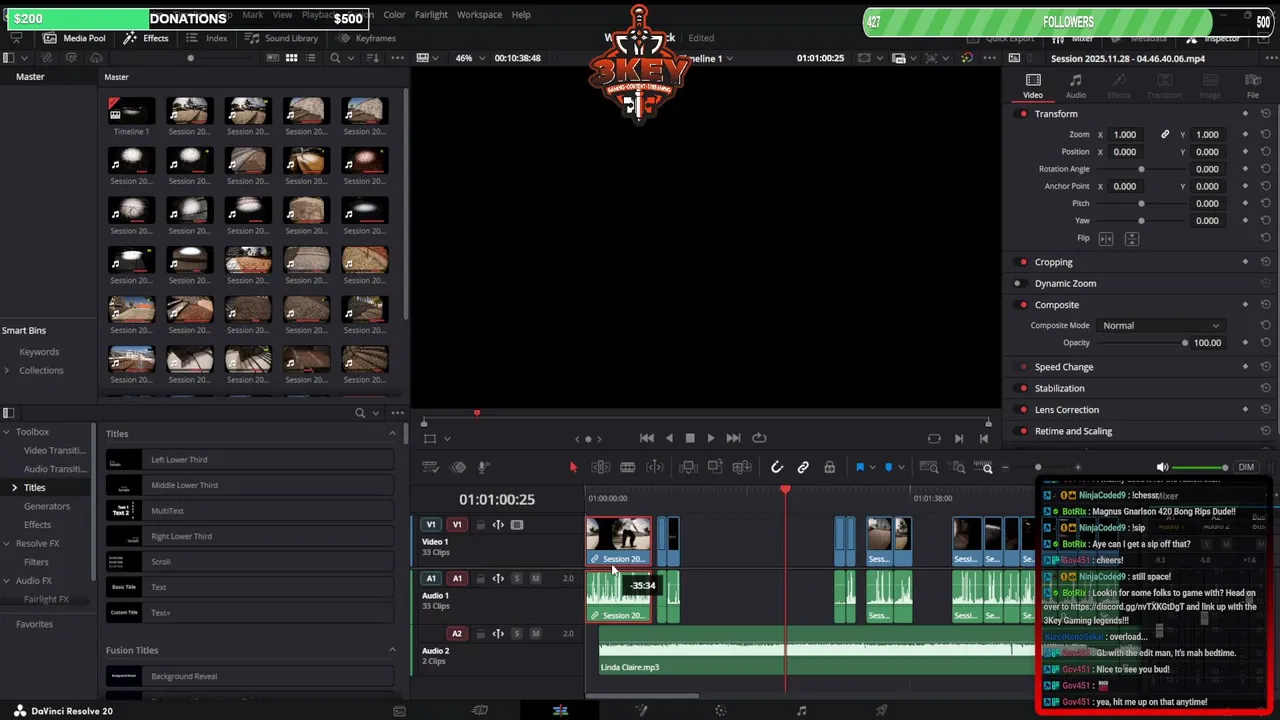The image size is (1280, 720).
Task: Expand the Stabilization section
Action: tap(1059, 388)
